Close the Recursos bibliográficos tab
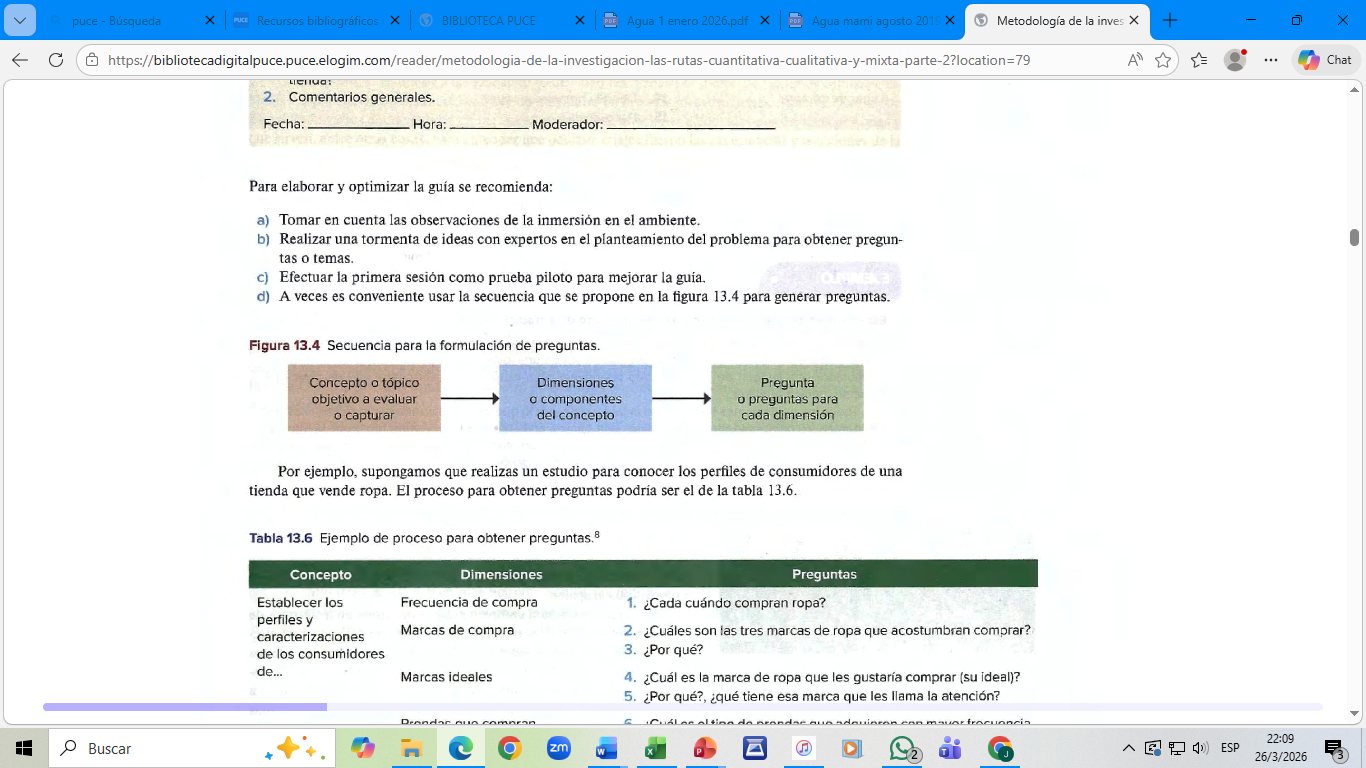This screenshot has height=768, width=1366. tap(393, 20)
